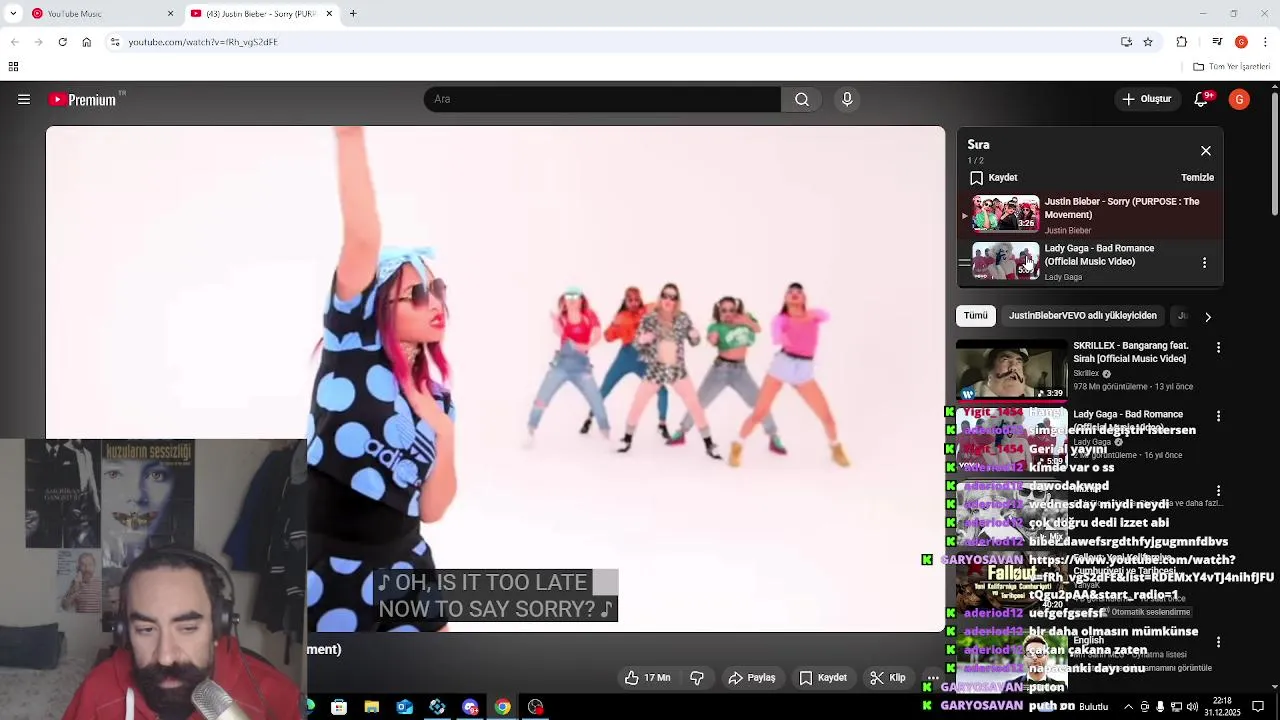
Task: Close the Sıra queue panel
Action: [1206, 151]
